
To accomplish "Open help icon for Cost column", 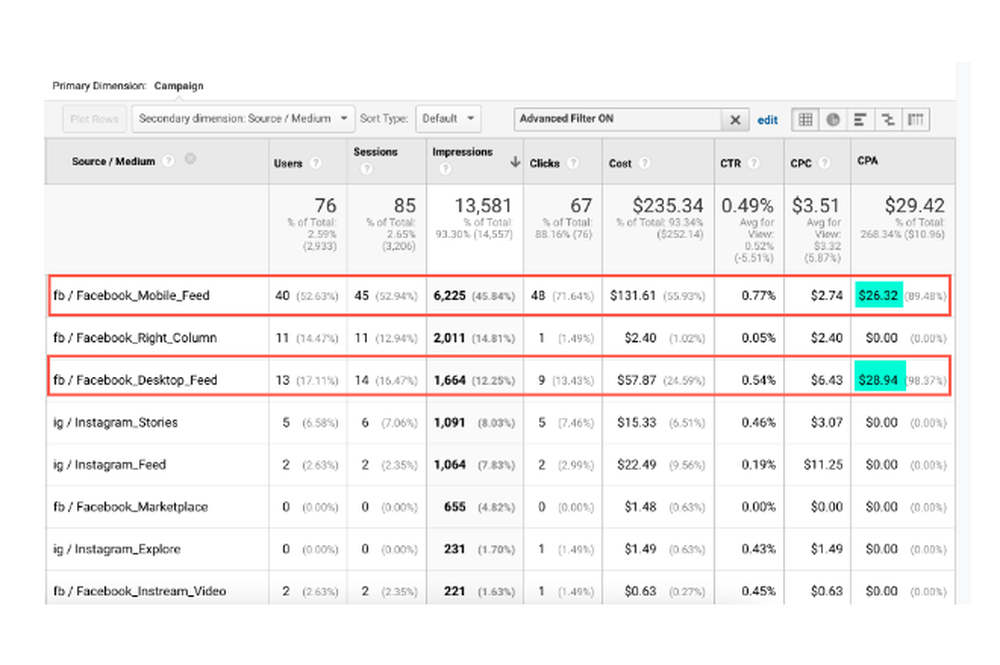I will click(x=645, y=163).
